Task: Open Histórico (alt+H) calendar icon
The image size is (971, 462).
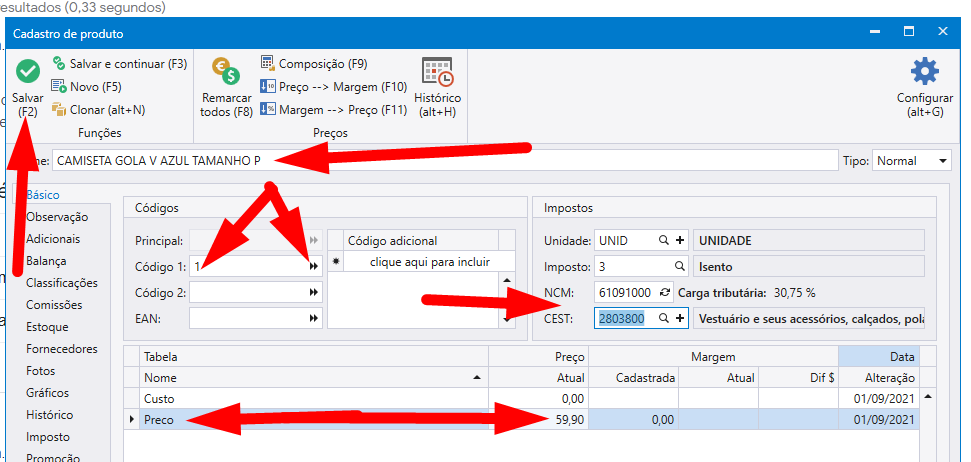Action: (x=437, y=73)
